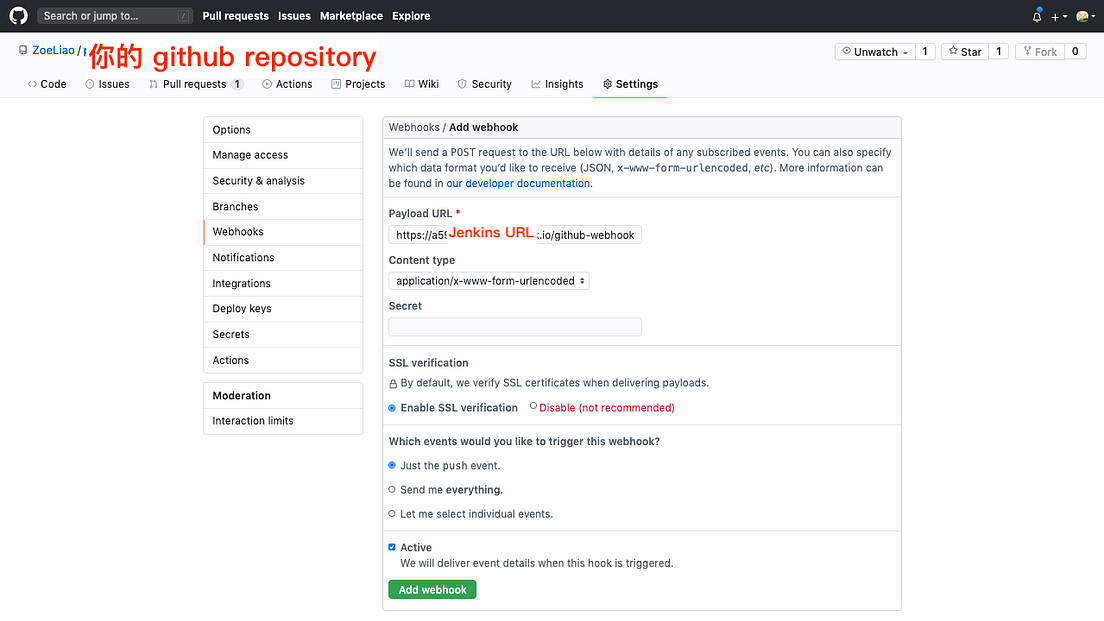Click the Star icon for this repo
This screenshot has width=1104, height=621.
pos(952,50)
